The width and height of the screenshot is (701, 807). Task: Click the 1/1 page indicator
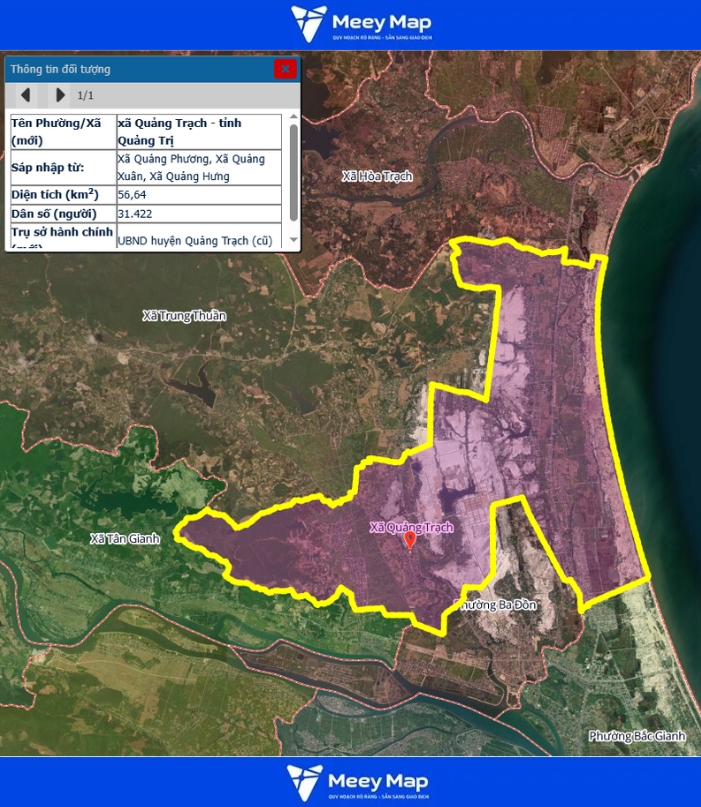(x=86, y=96)
